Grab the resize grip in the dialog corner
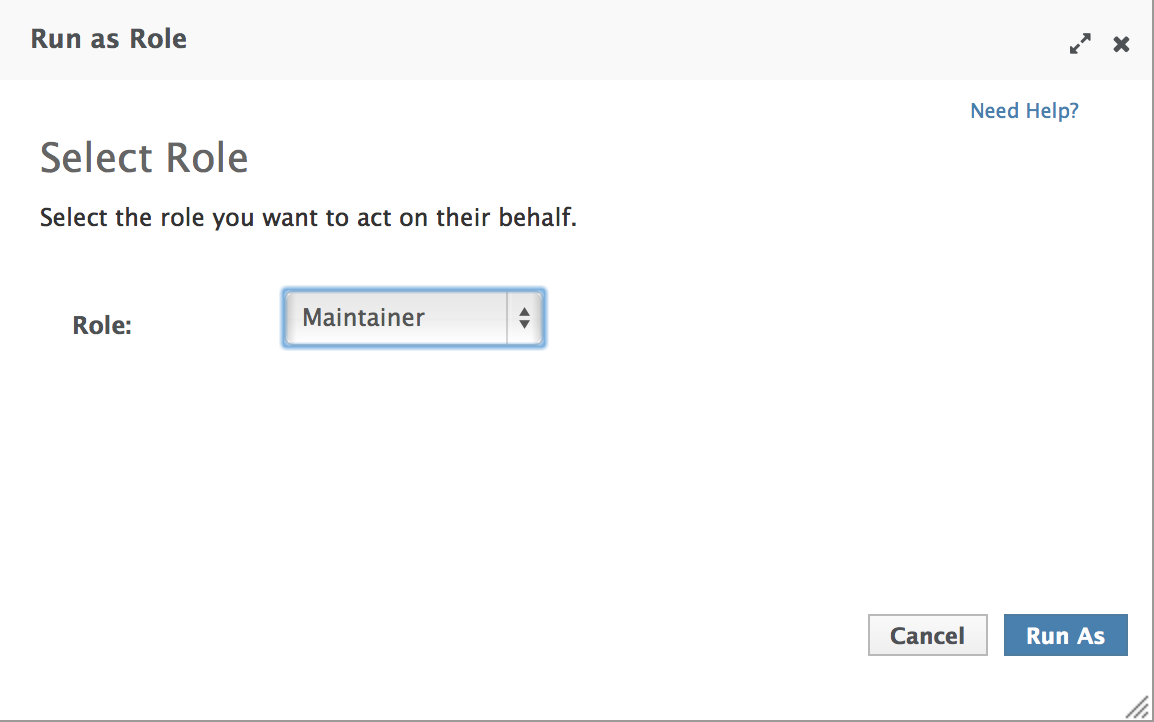Screen dimensions: 1154x722 (x=1138, y=707)
